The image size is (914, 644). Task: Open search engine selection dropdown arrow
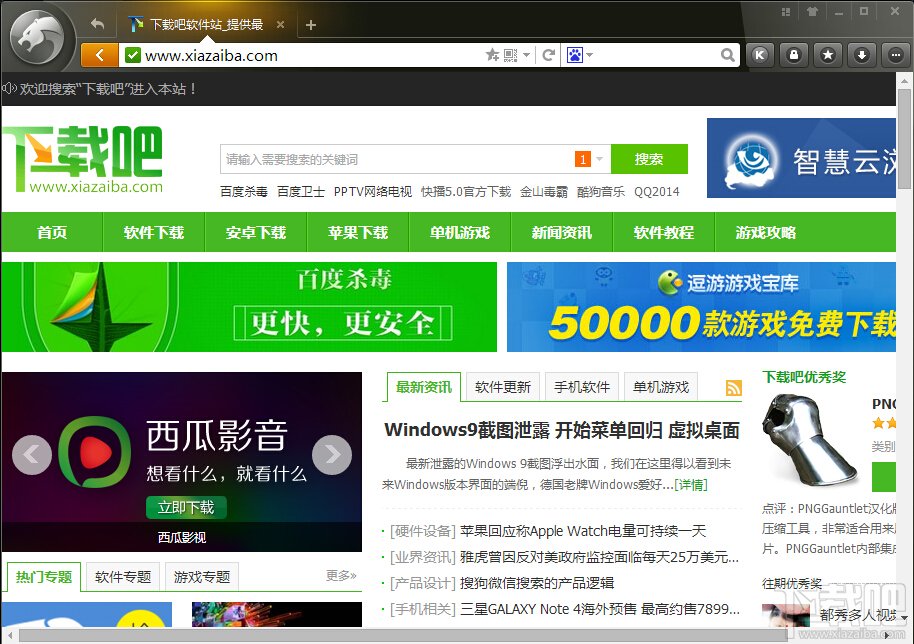589,55
